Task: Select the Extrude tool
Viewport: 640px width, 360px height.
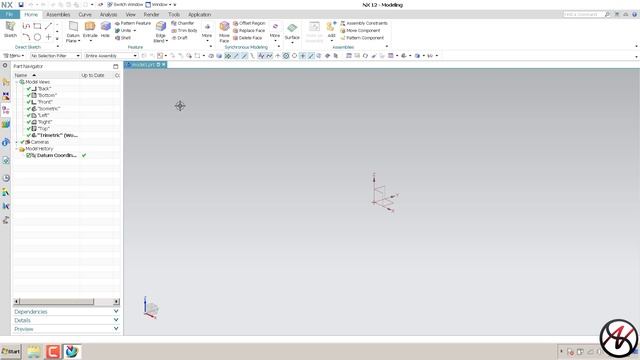Action: pos(90,29)
